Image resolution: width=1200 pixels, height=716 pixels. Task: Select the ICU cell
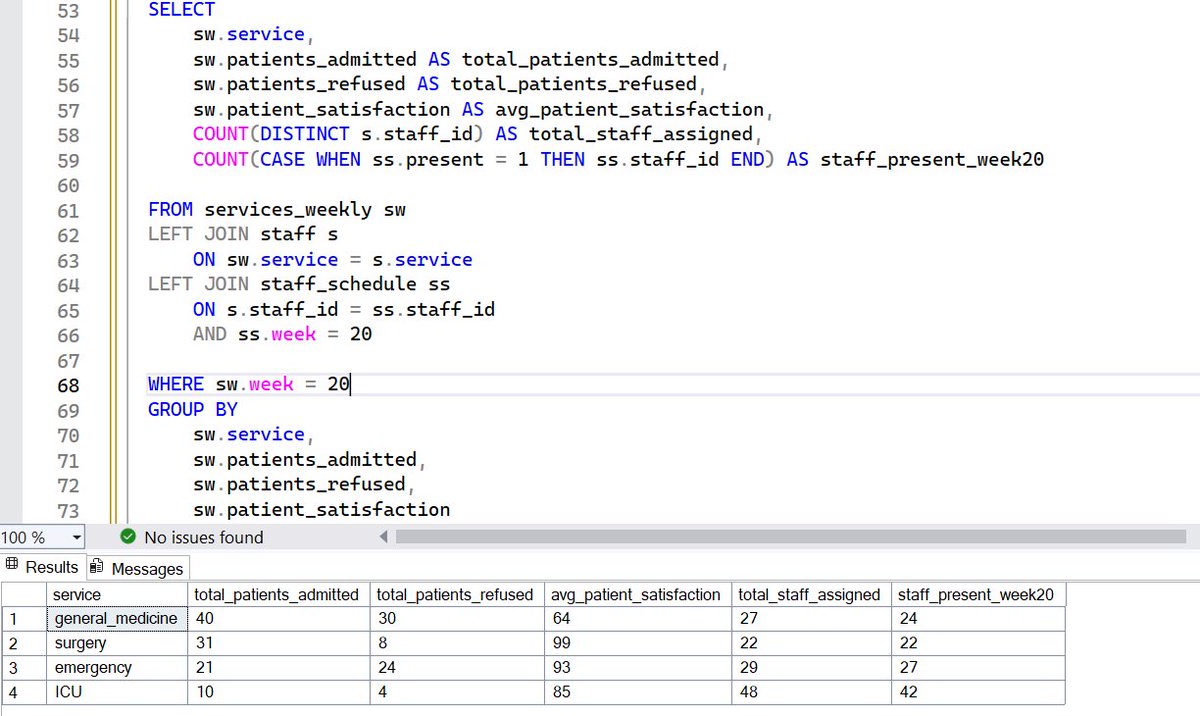coord(117,691)
